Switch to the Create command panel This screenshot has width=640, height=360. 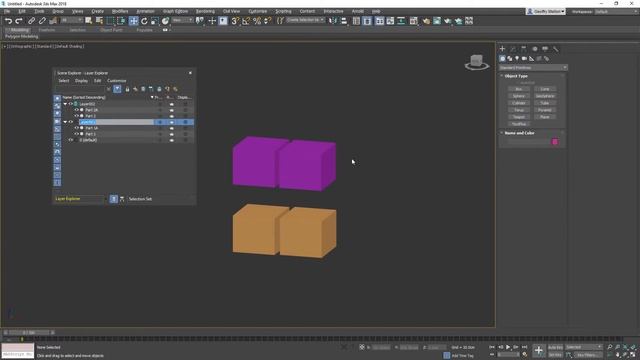[502, 49]
